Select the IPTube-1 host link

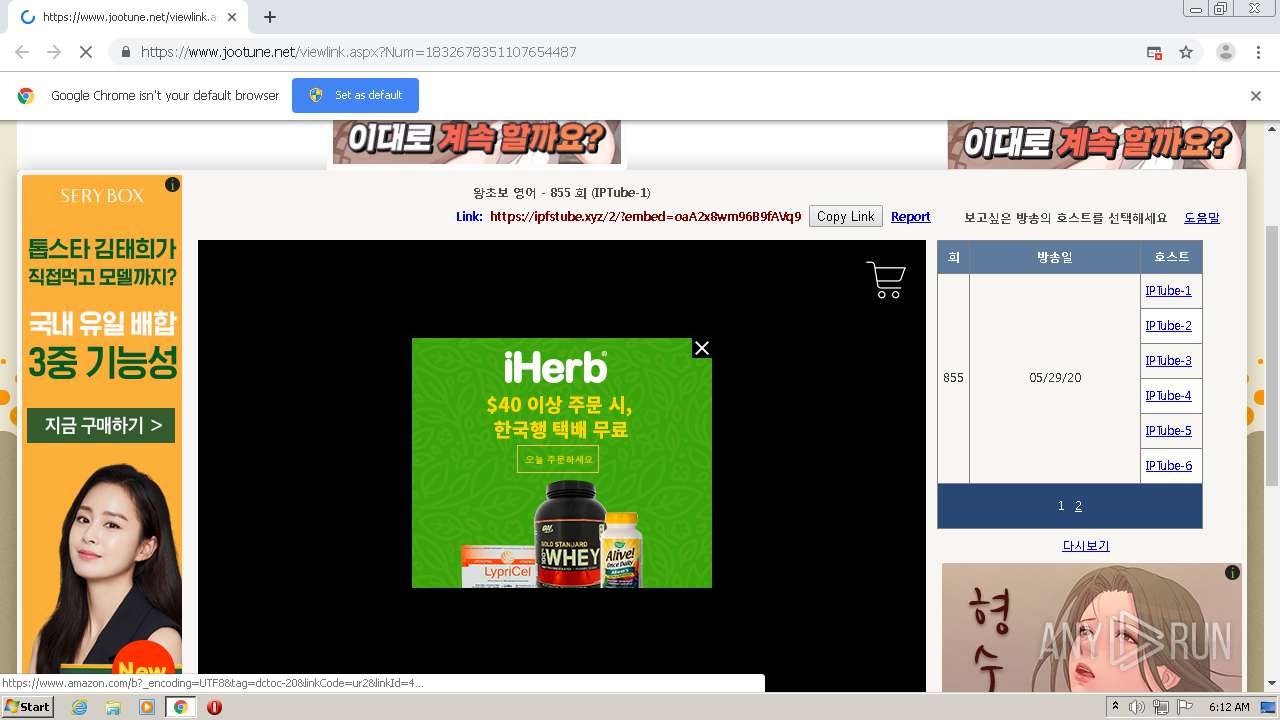1168,291
